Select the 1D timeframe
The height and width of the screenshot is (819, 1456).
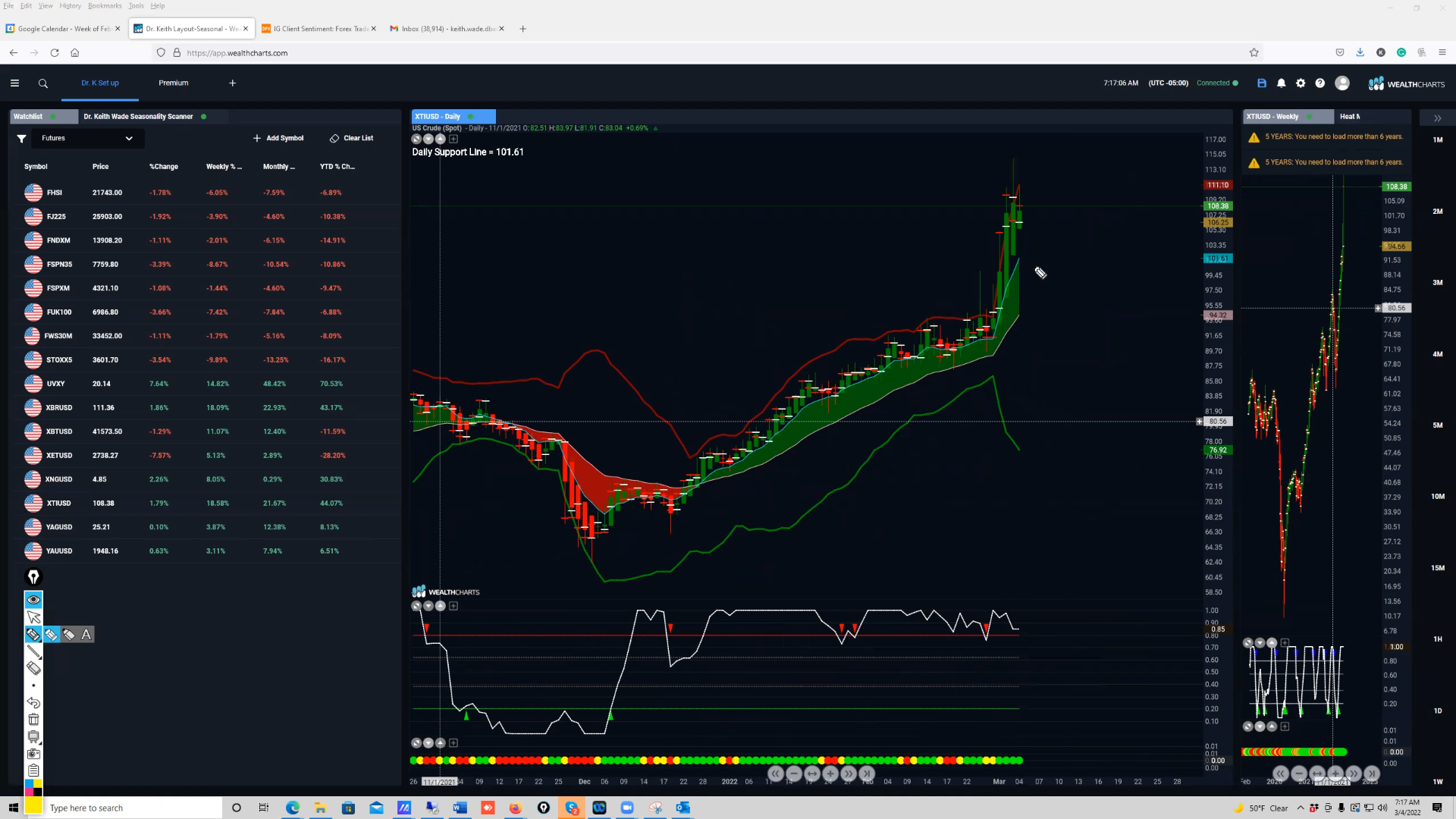pyautogui.click(x=1438, y=711)
